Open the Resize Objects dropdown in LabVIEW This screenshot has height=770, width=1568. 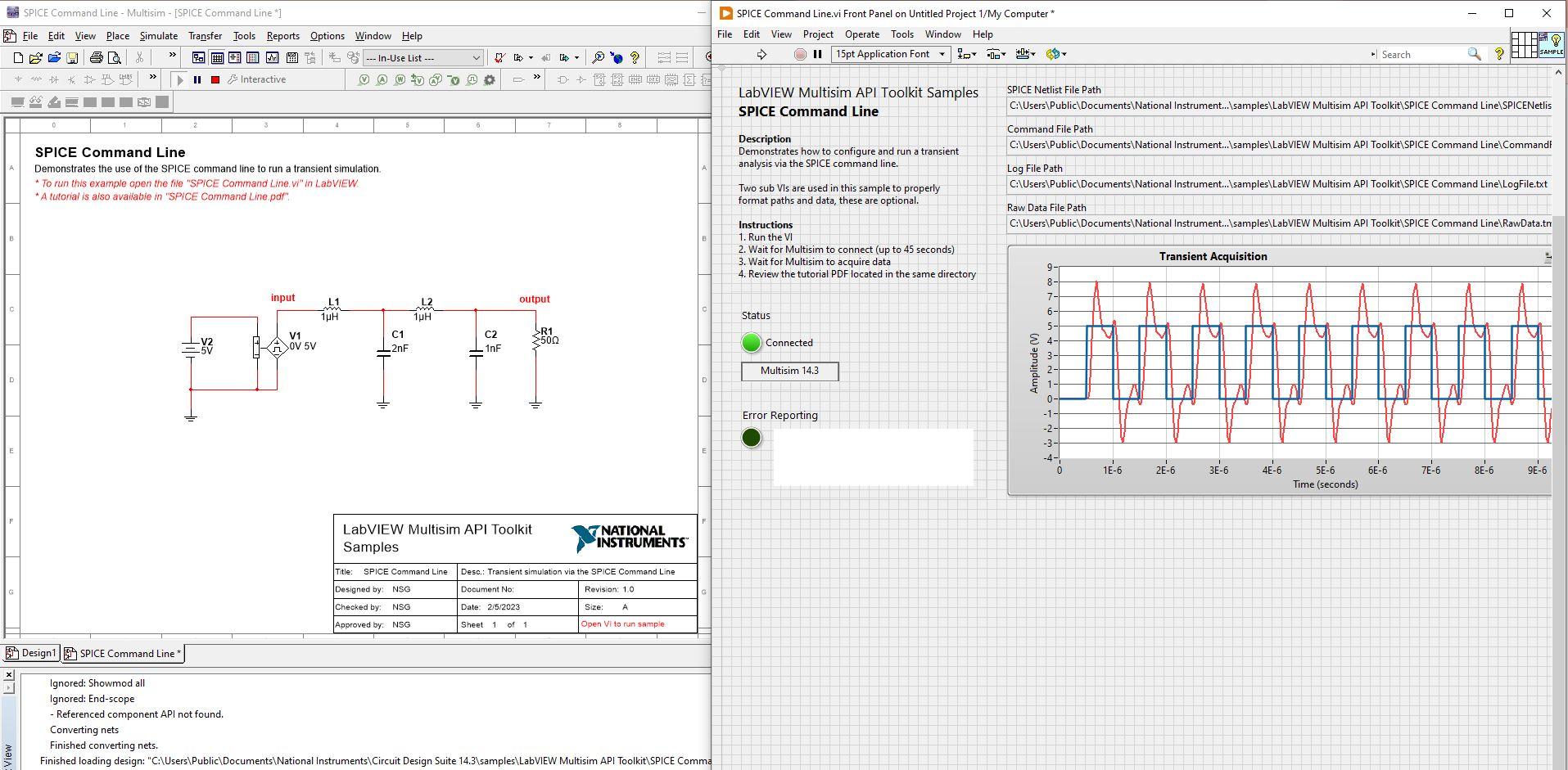tap(1025, 54)
